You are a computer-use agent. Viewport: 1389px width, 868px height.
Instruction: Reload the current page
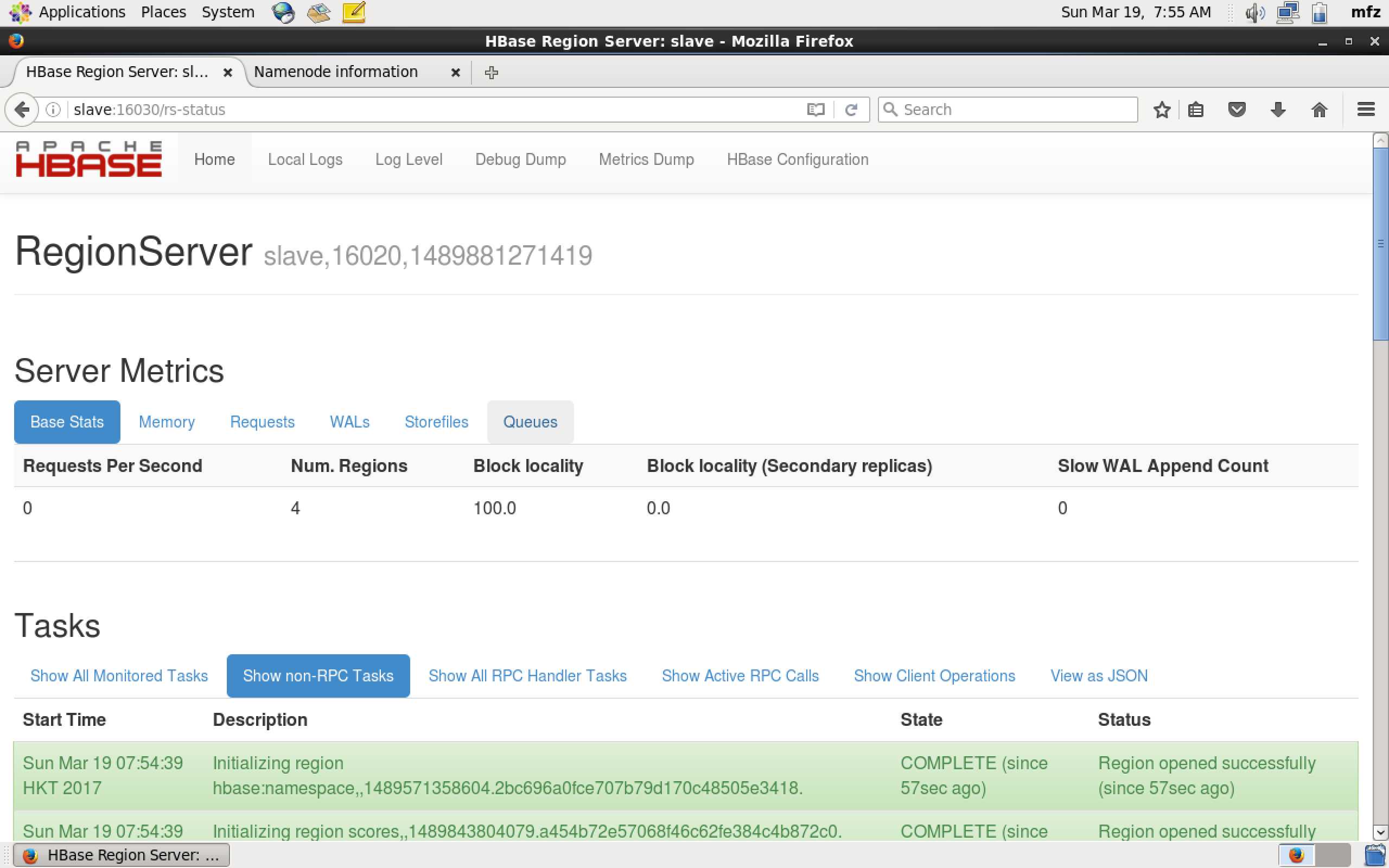coord(851,109)
